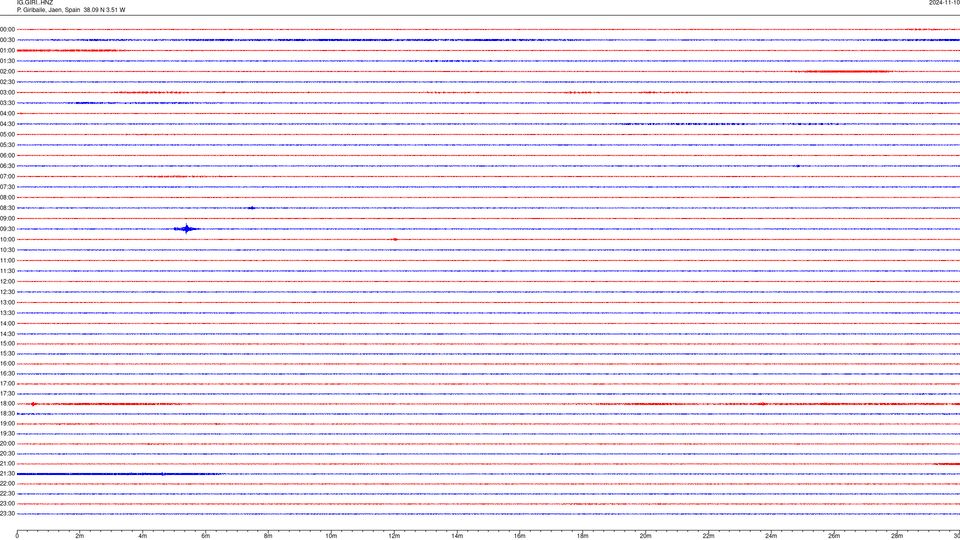Click the 04:30 time label

pyautogui.click(x=7, y=124)
